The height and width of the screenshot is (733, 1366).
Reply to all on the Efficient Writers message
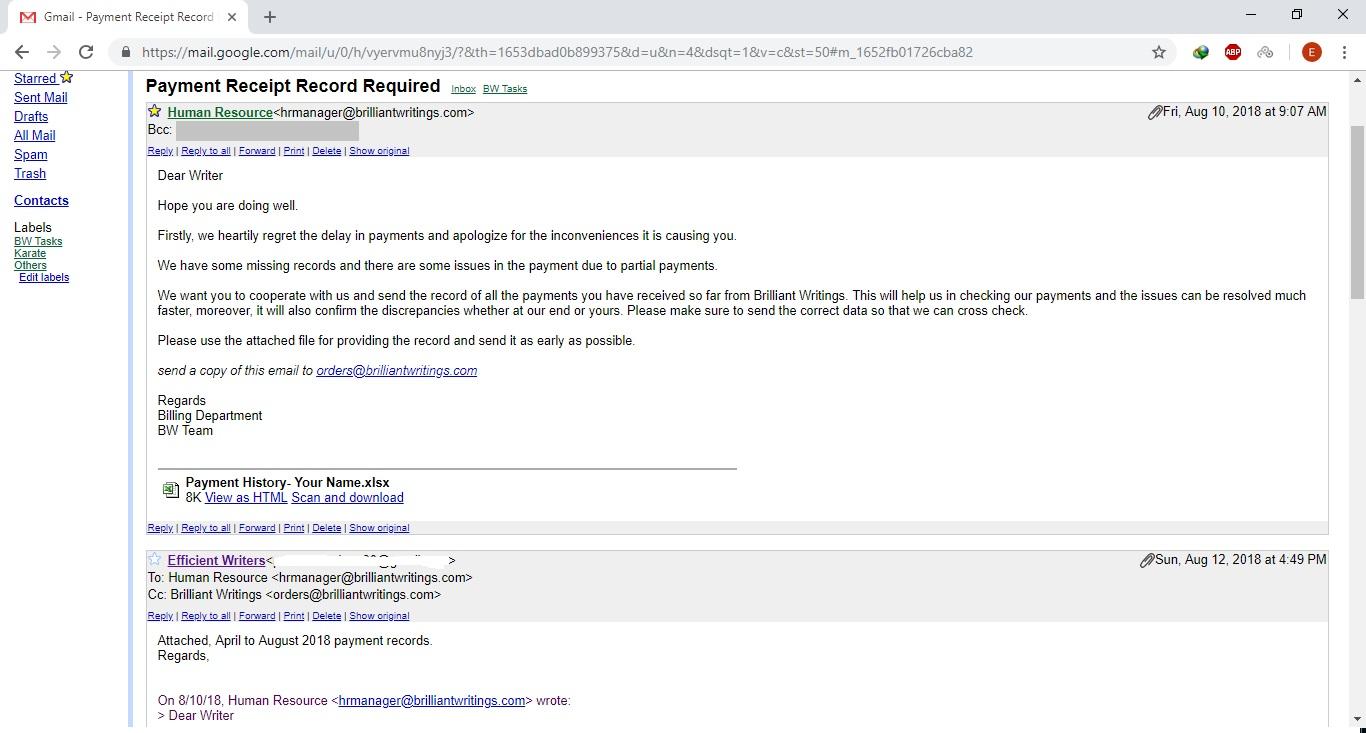pos(206,616)
